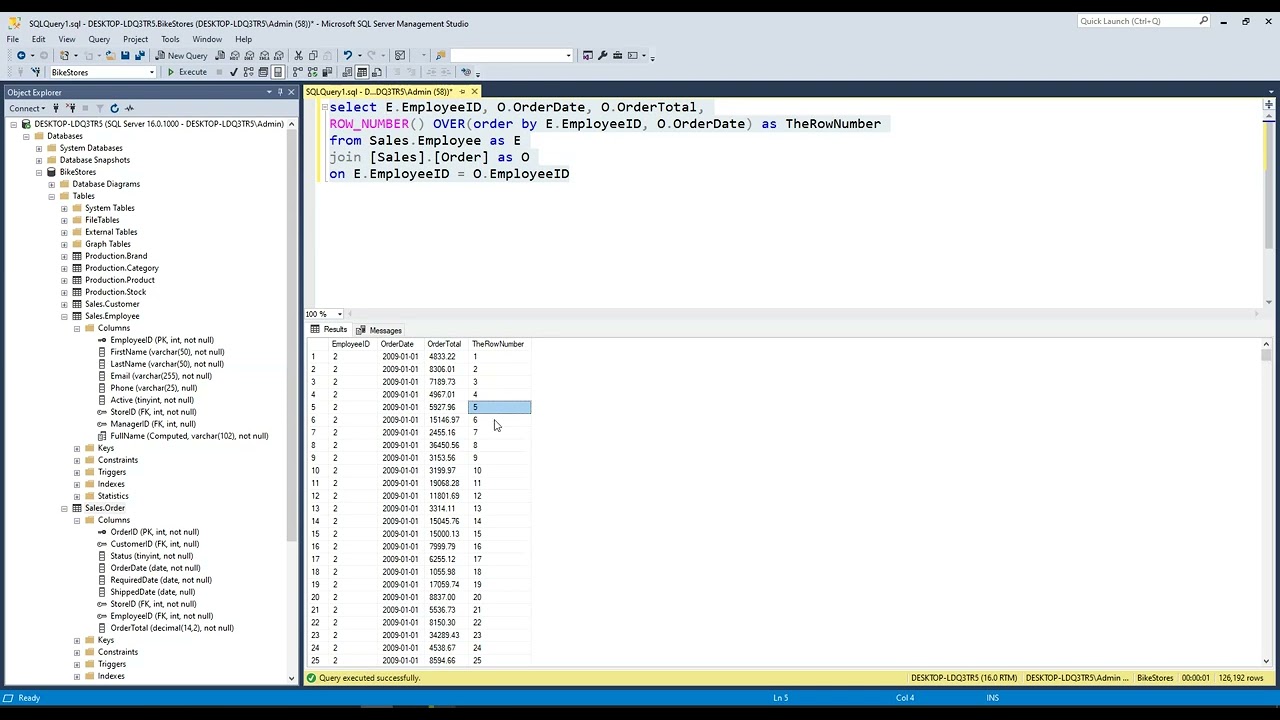Open the Tools menu
Image resolution: width=1280 pixels, height=720 pixels.
(170, 39)
